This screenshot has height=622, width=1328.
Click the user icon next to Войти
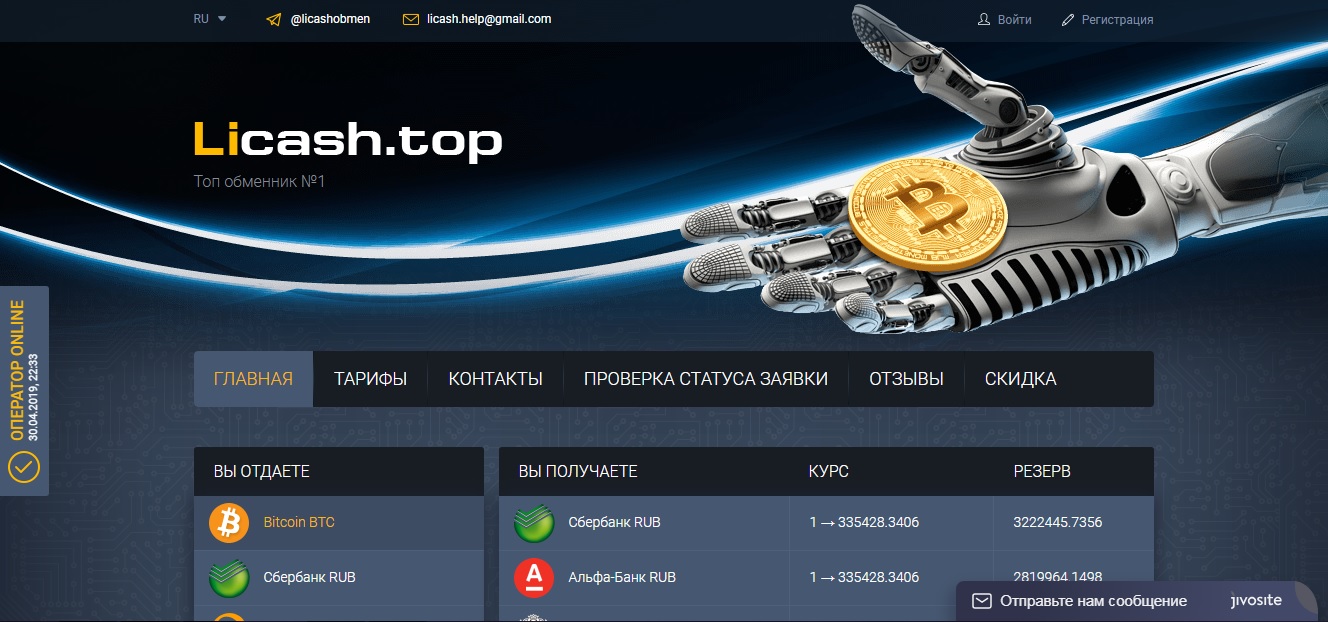click(983, 19)
